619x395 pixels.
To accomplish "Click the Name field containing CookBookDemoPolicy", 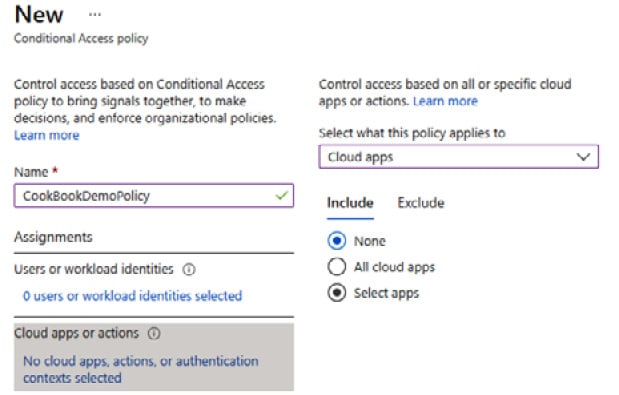I will 154,196.
